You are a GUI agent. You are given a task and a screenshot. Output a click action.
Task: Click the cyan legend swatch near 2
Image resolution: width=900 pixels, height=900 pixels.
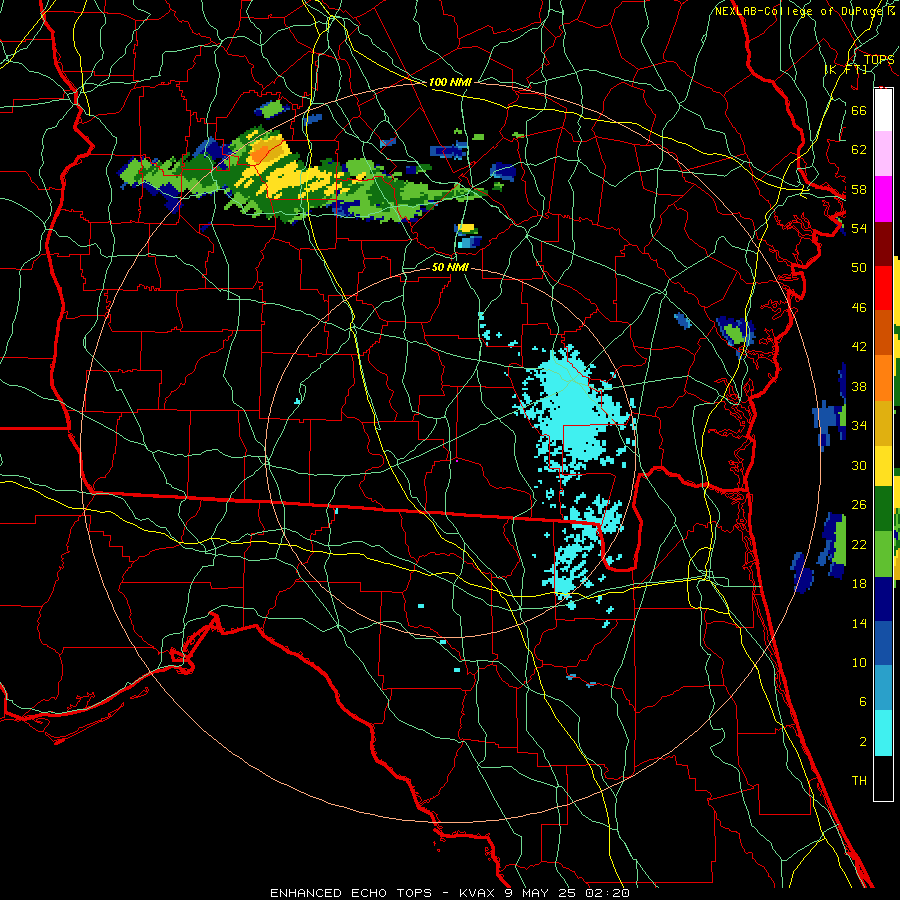coord(883,733)
